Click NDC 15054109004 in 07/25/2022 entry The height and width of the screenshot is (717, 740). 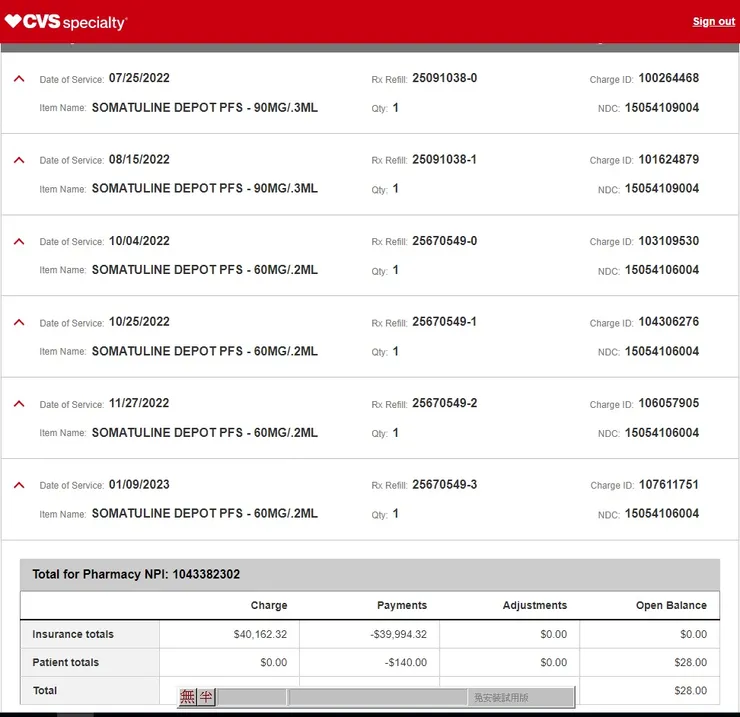click(x=662, y=108)
